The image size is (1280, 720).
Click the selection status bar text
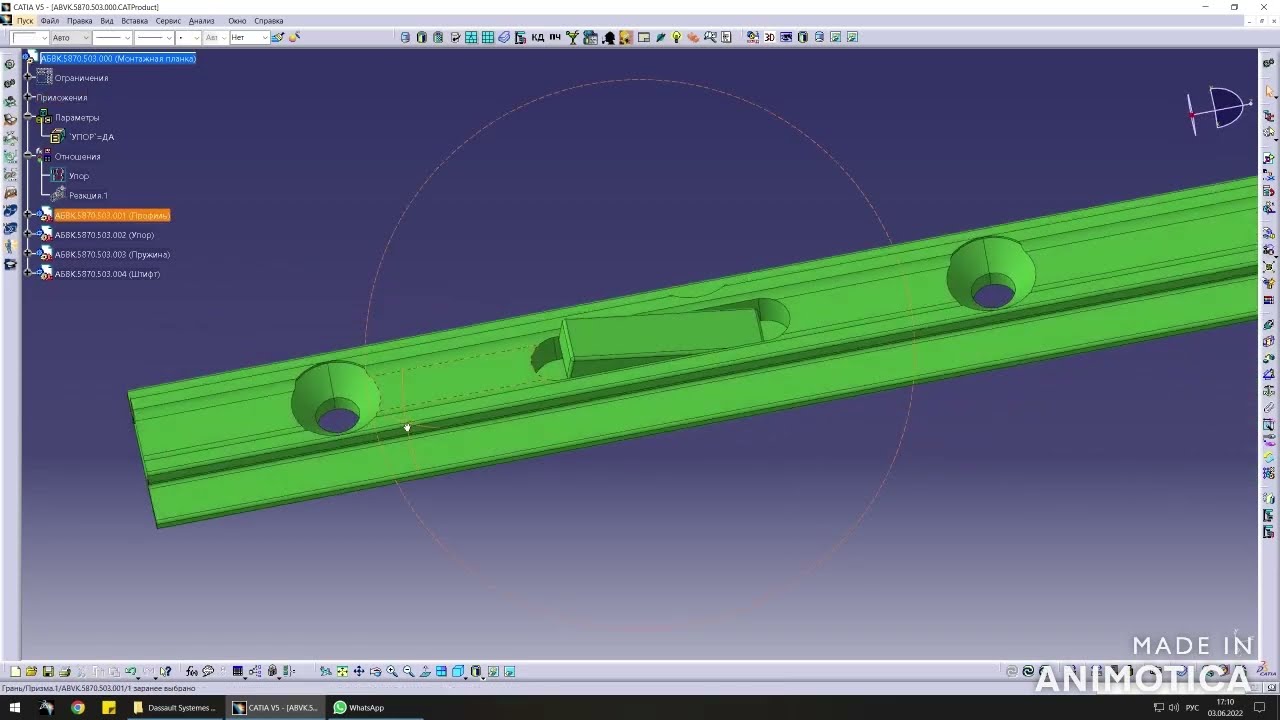tap(98, 688)
